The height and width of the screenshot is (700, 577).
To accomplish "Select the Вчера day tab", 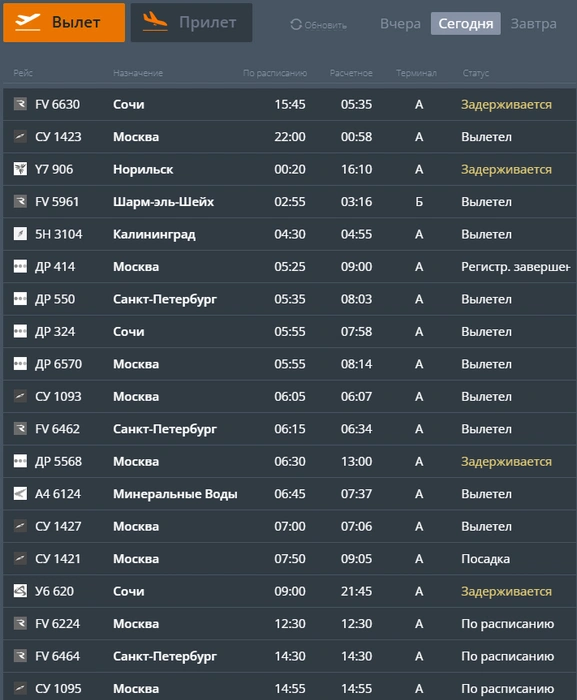I will pyautogui.click(x=400, y=24).
